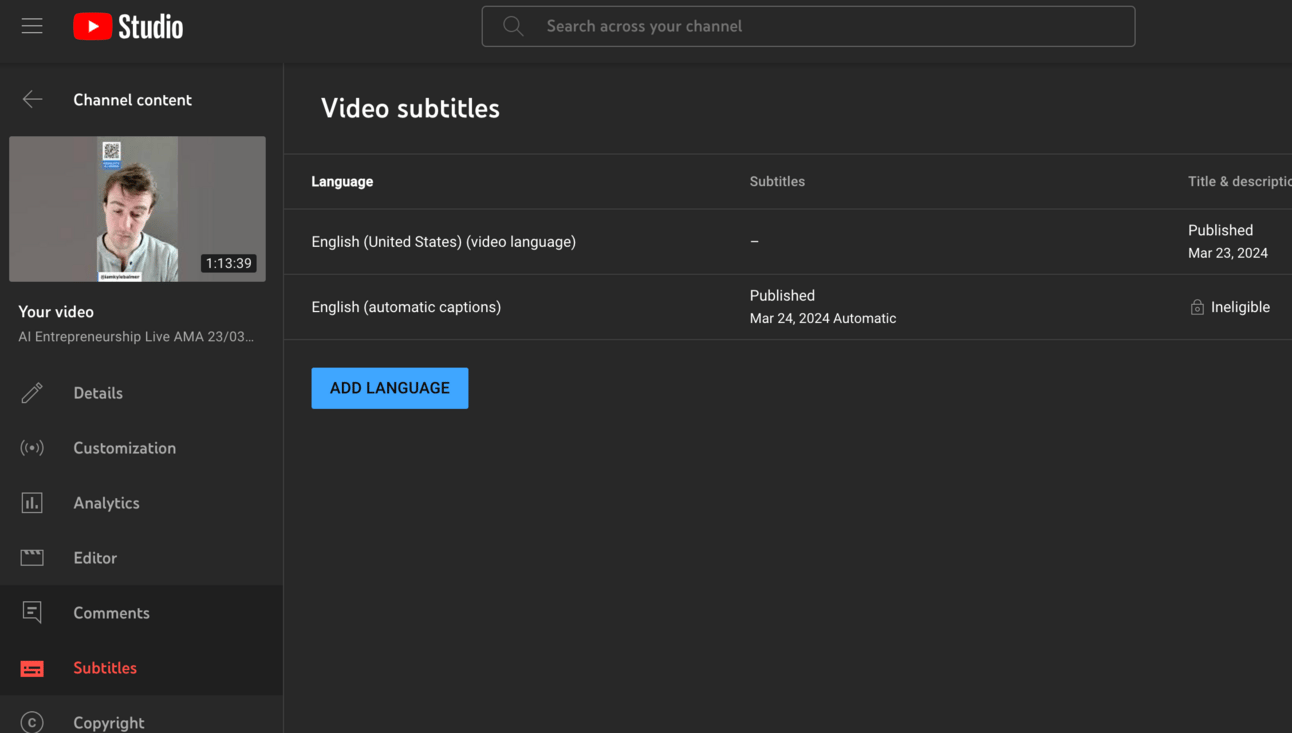Click the back arrow beside Channel content

tap(32, 99)
